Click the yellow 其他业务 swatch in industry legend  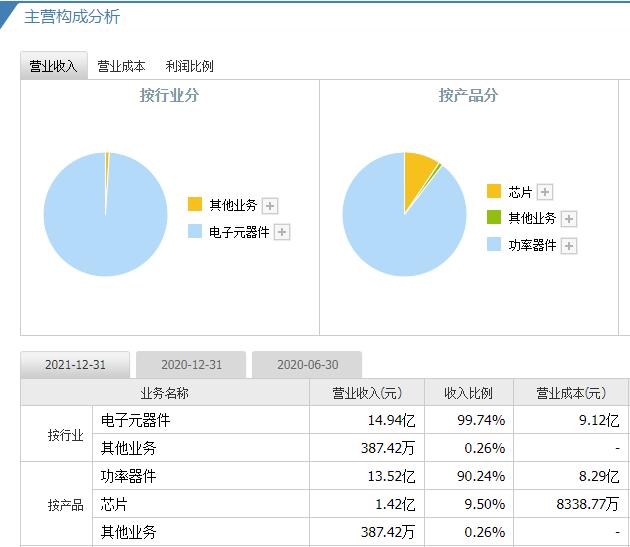click(x=195, y=204)
